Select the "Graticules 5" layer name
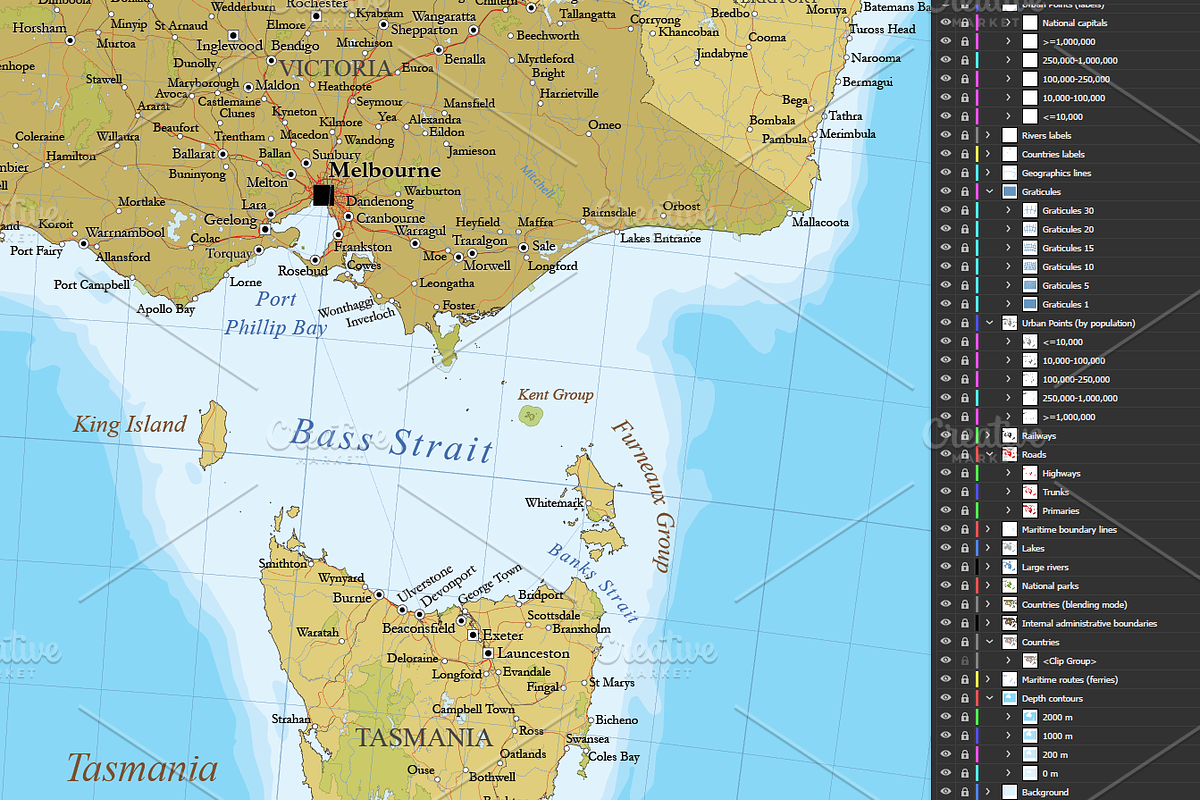The width and height of the screenshot is (1200, 800). [1065, 286]
